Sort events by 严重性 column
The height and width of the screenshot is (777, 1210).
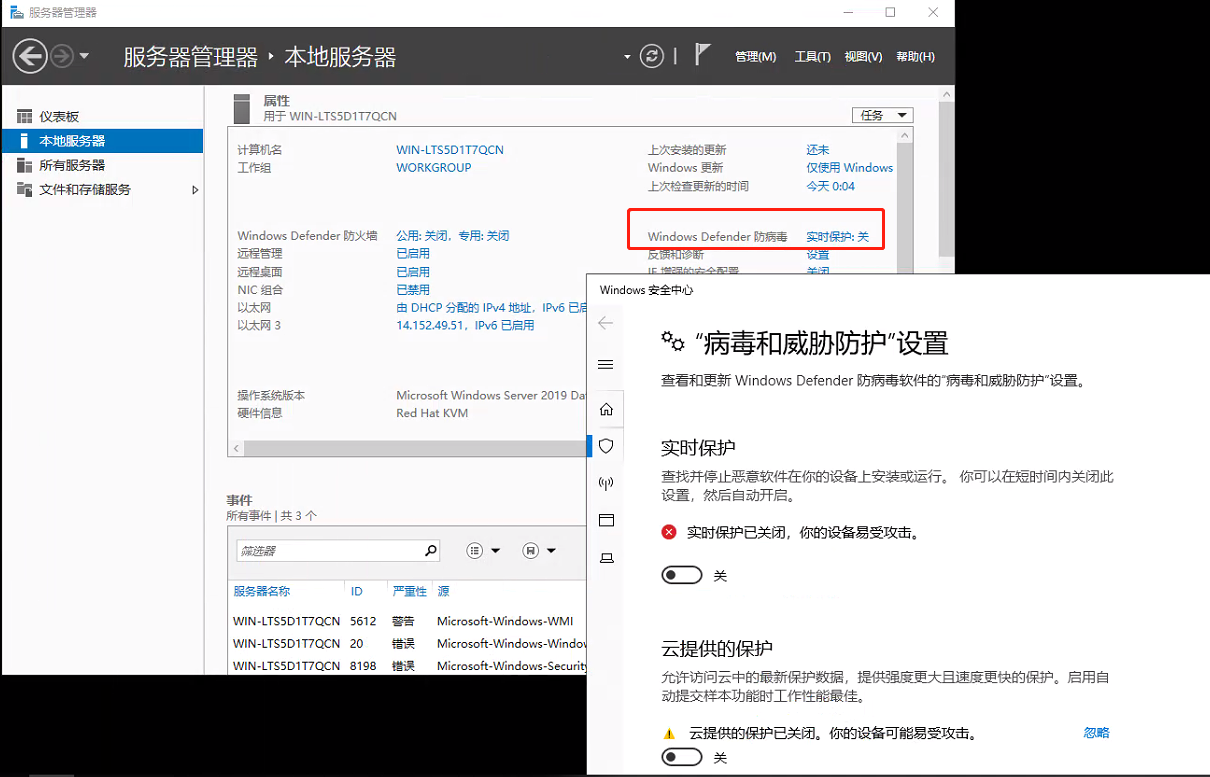[x=410, y=592]
